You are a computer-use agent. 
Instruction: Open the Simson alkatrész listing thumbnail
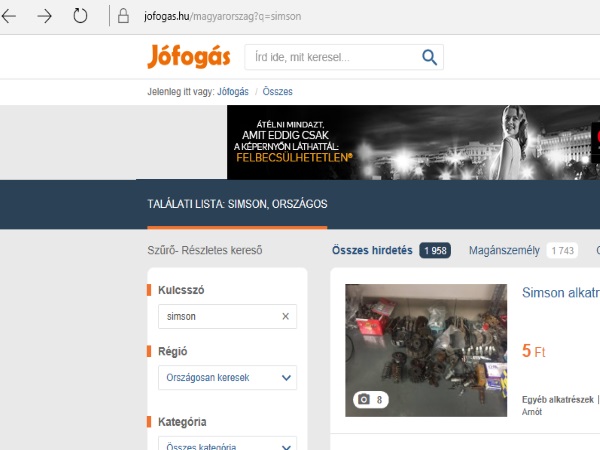pyautogui.click(x=426, y=350)
